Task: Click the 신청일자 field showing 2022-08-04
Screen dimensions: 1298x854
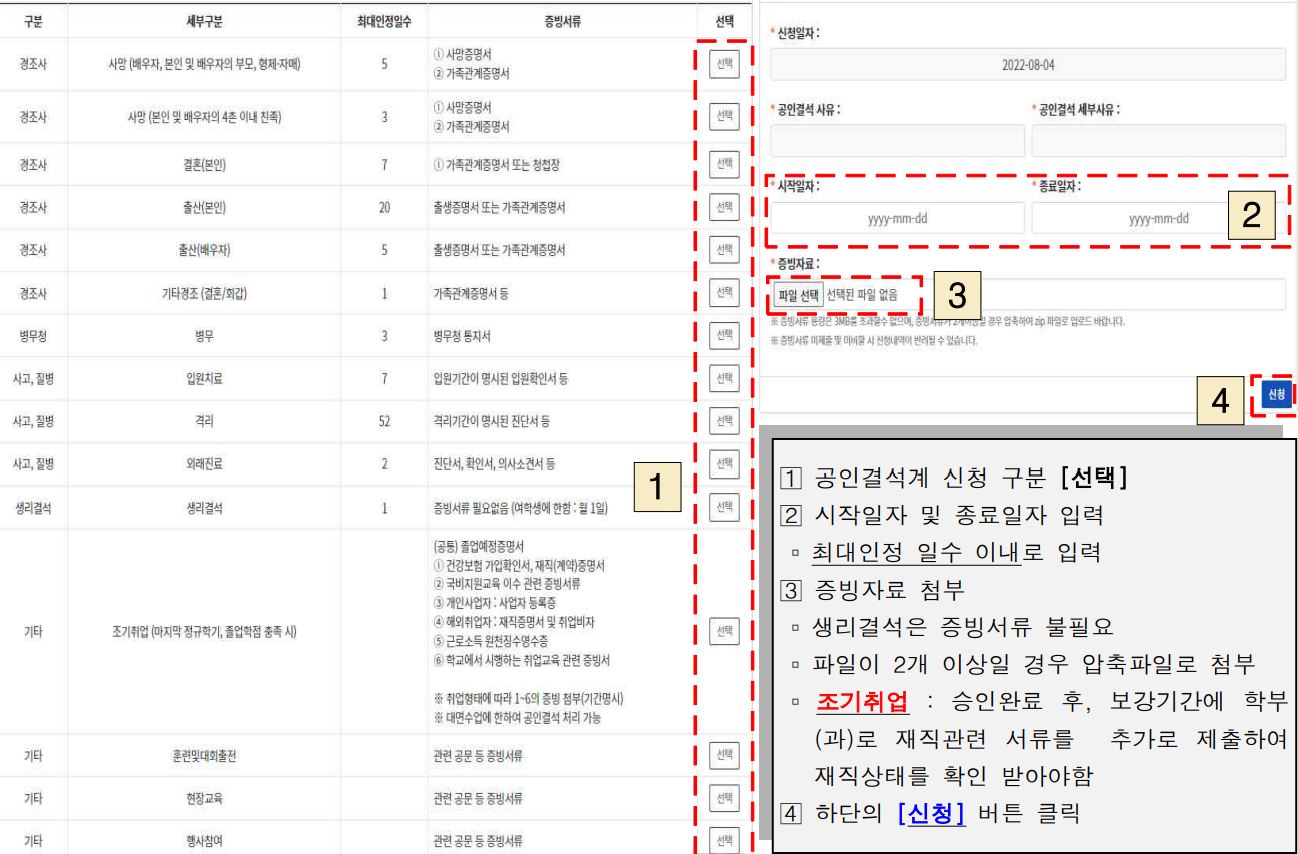Action: coord(1027,64)
